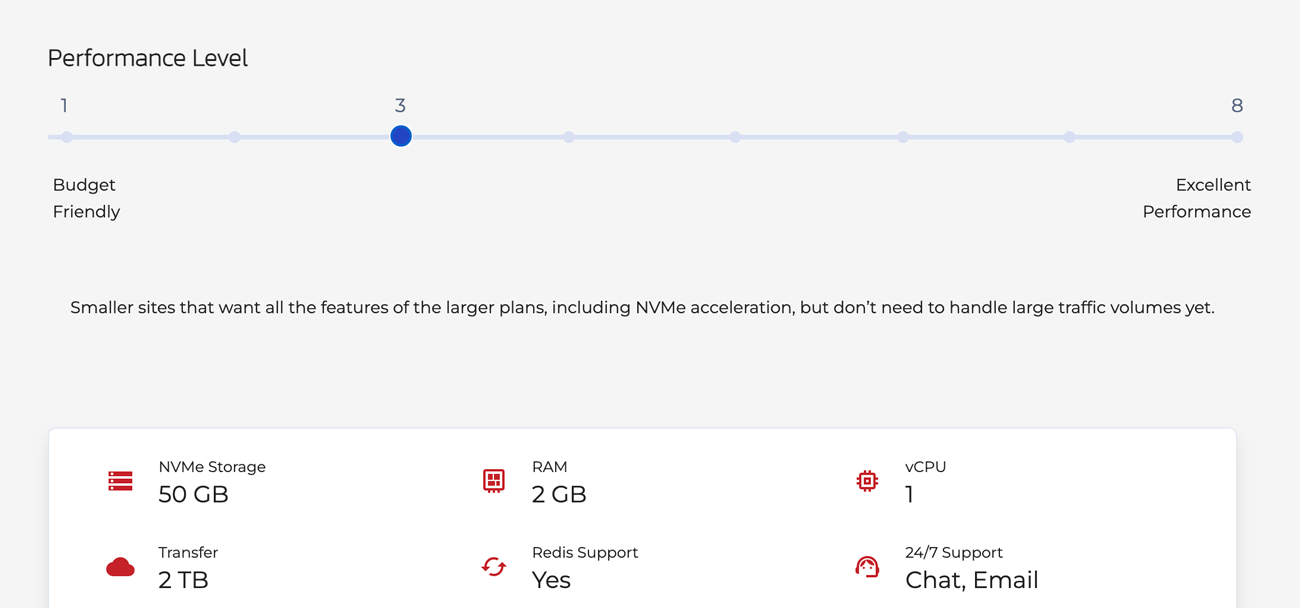Select the fifth performance level dot

click(x=735, y=137)
